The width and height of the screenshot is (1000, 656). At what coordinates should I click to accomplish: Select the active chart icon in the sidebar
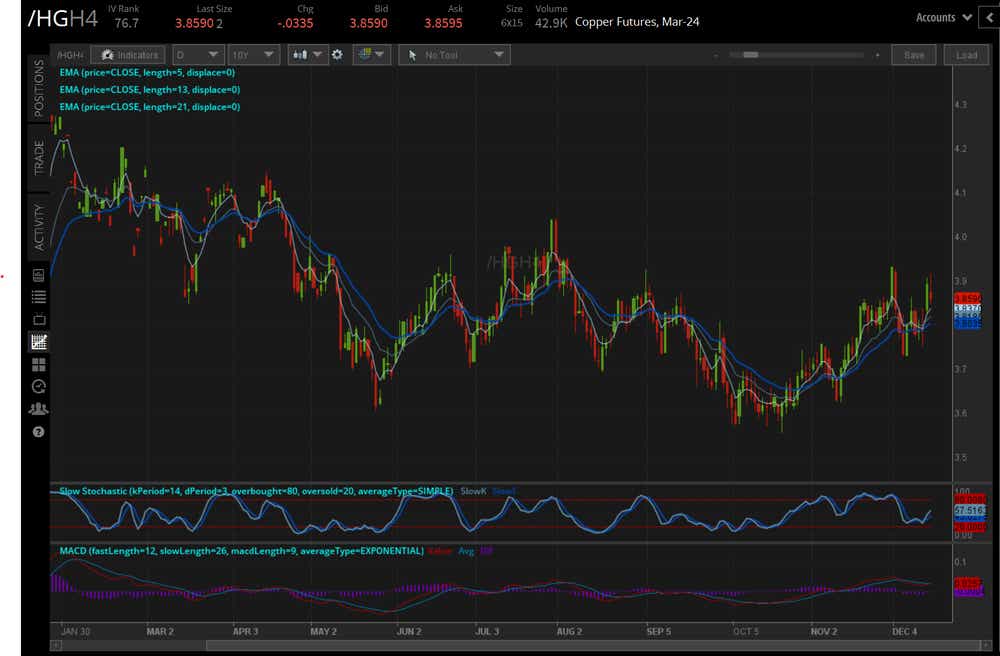tap(39, 342)
